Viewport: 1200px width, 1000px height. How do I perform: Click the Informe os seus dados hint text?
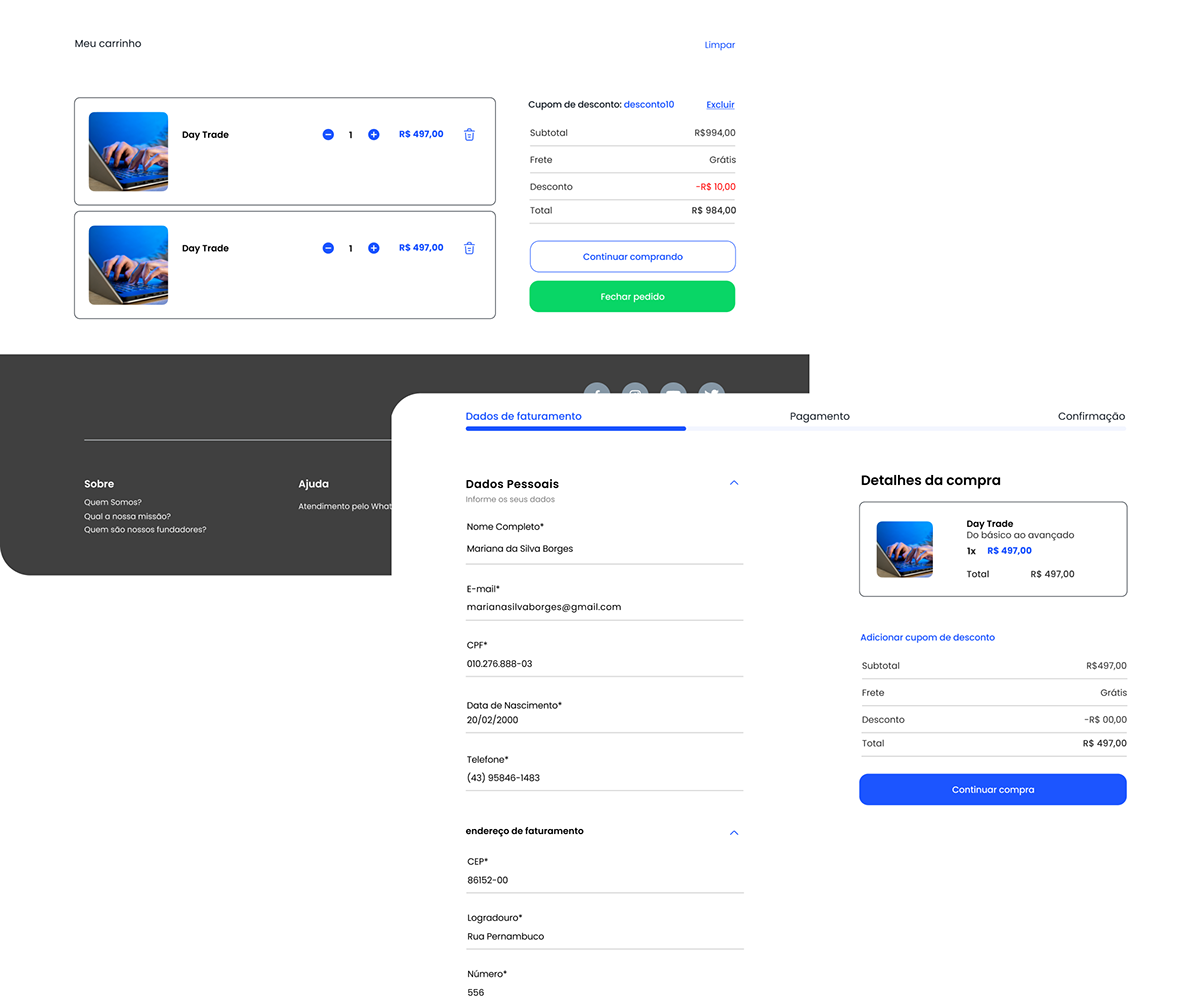510,499
